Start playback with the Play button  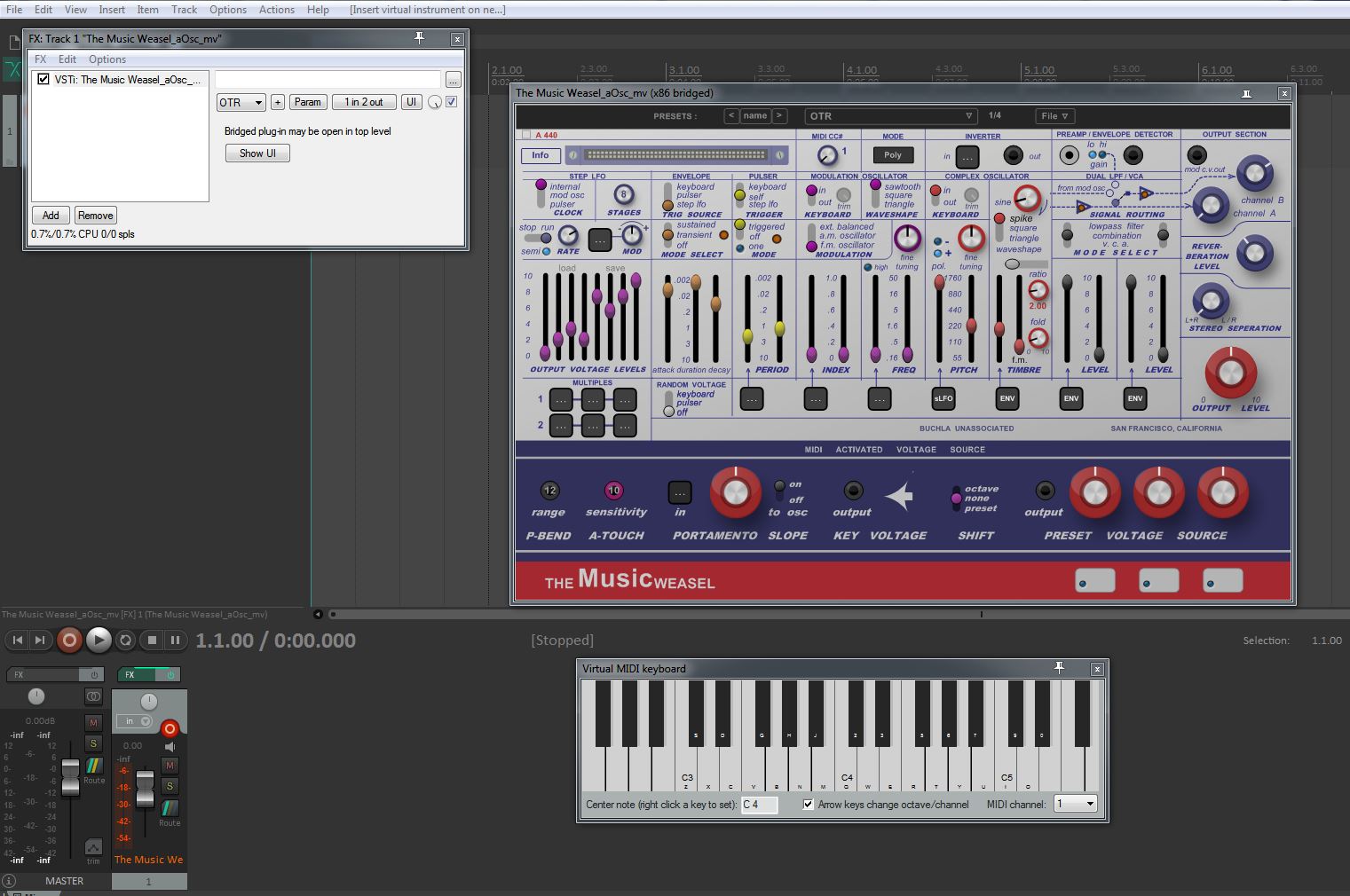click(99, 640)
